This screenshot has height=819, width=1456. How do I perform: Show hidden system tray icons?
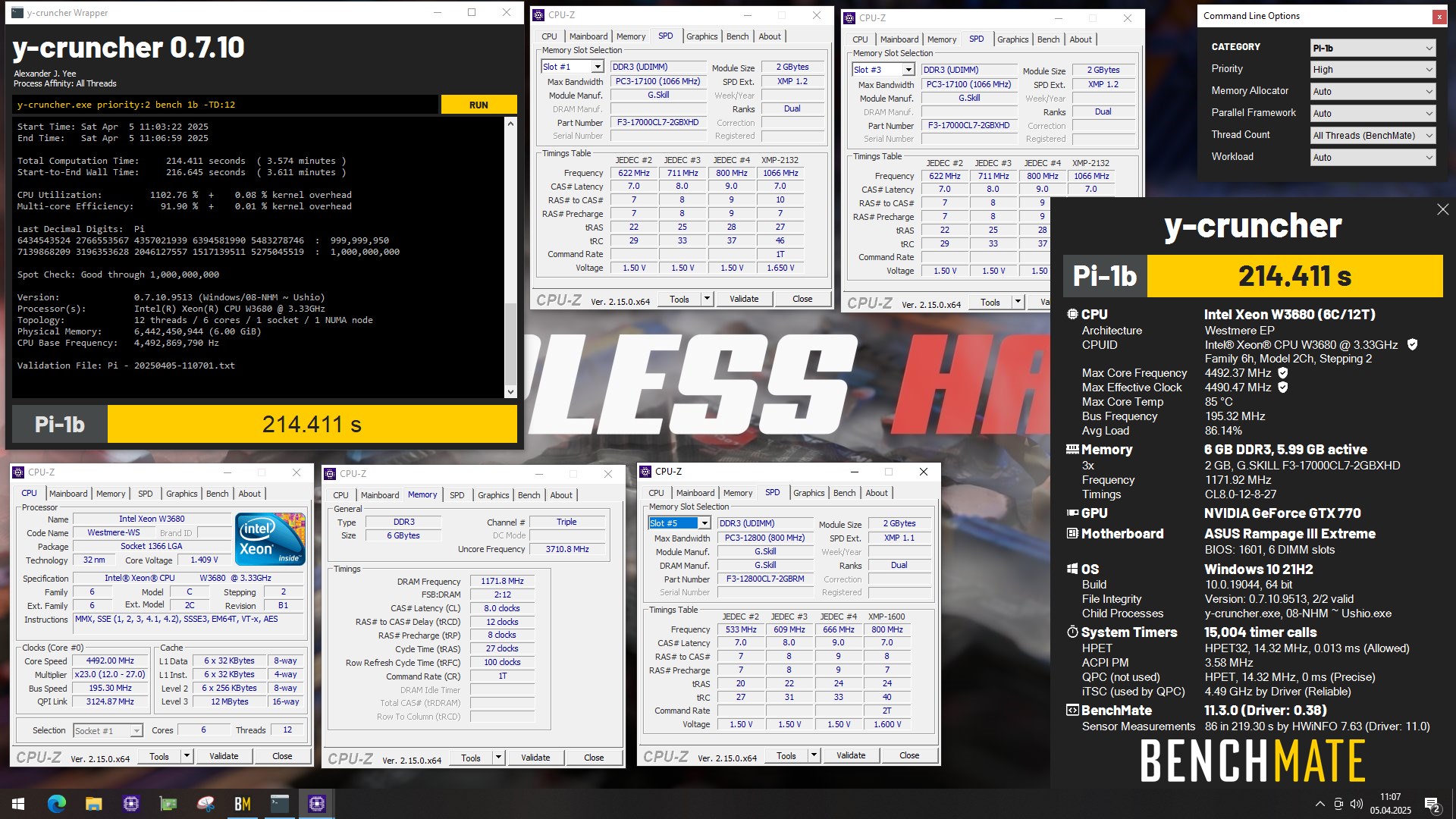1320,804
